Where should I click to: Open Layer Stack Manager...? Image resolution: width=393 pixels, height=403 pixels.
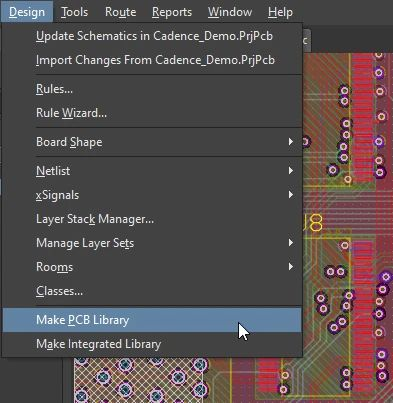(x=152, y=219)
